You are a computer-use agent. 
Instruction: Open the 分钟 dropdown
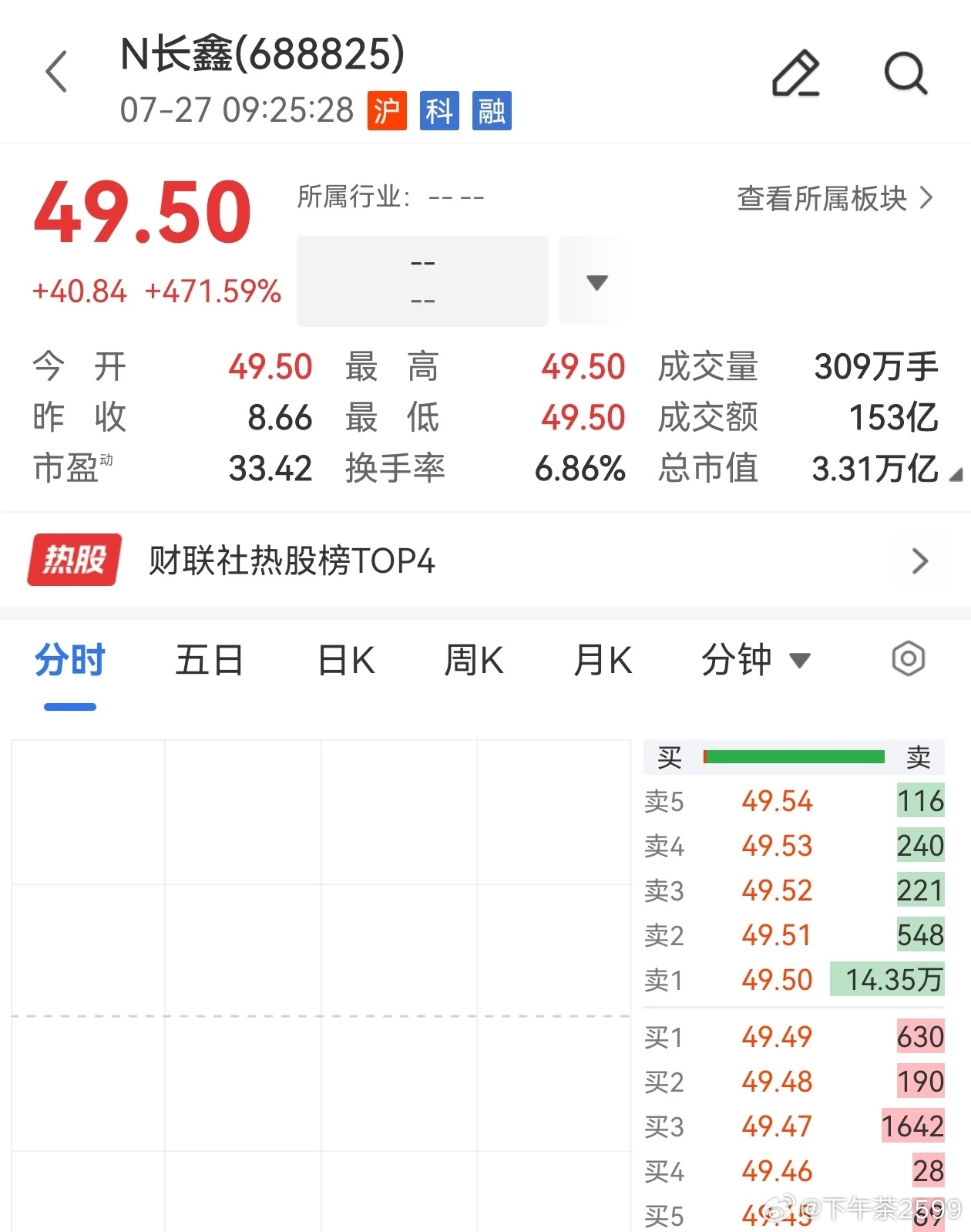755,660
